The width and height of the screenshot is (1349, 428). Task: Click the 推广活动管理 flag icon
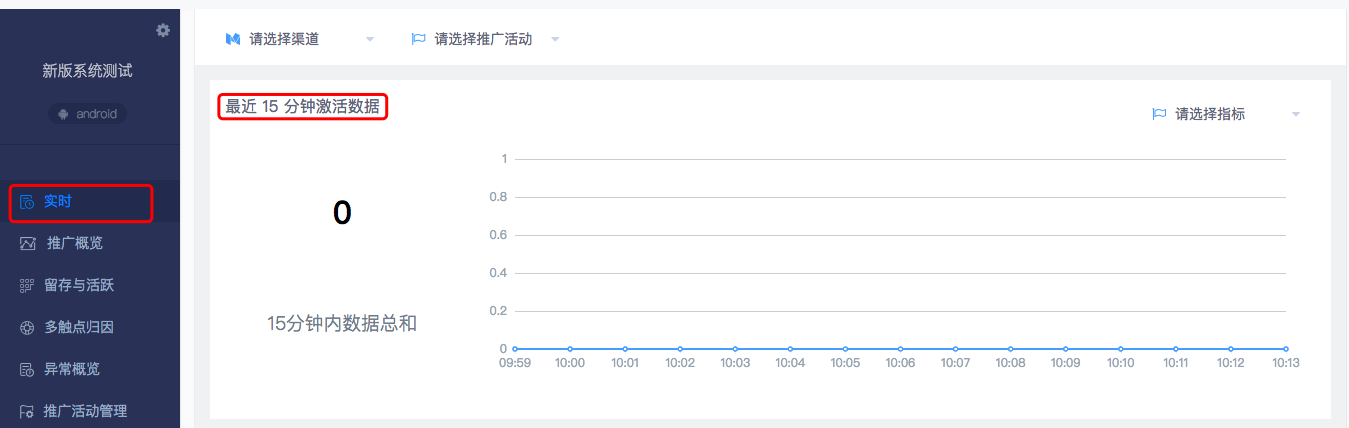click(27, 411)
